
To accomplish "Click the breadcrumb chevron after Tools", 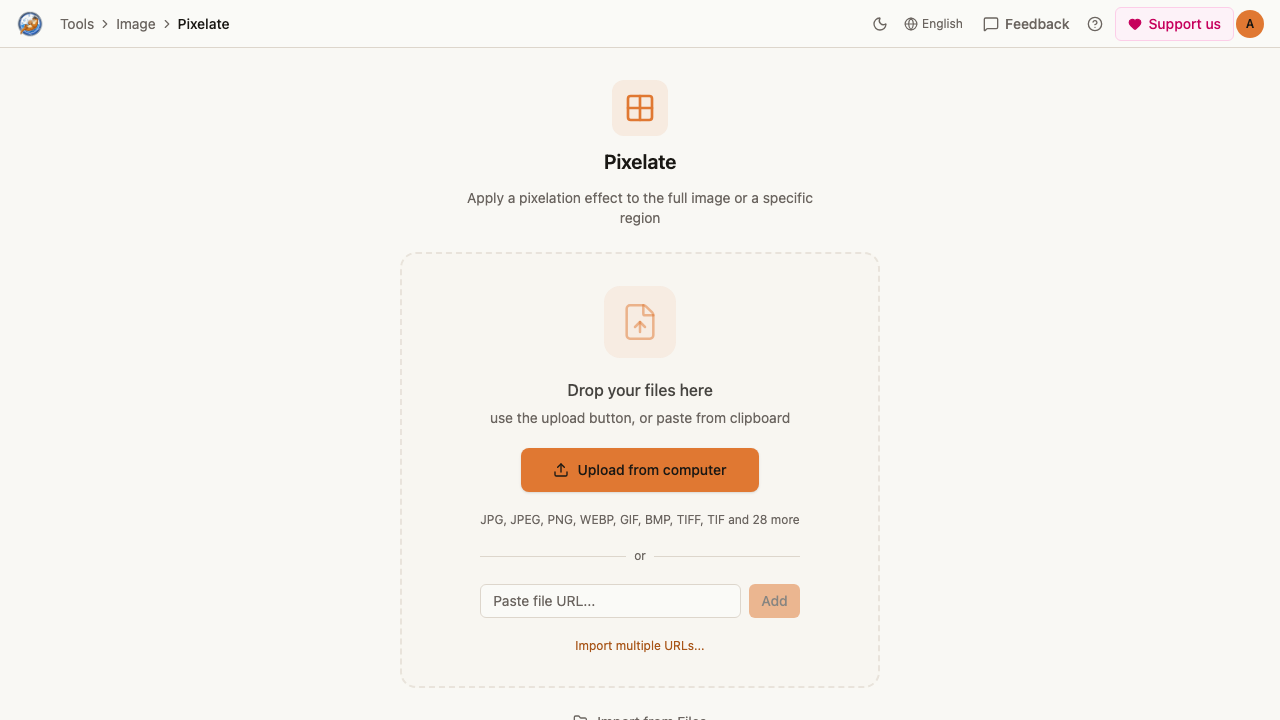I will (105, 24).
